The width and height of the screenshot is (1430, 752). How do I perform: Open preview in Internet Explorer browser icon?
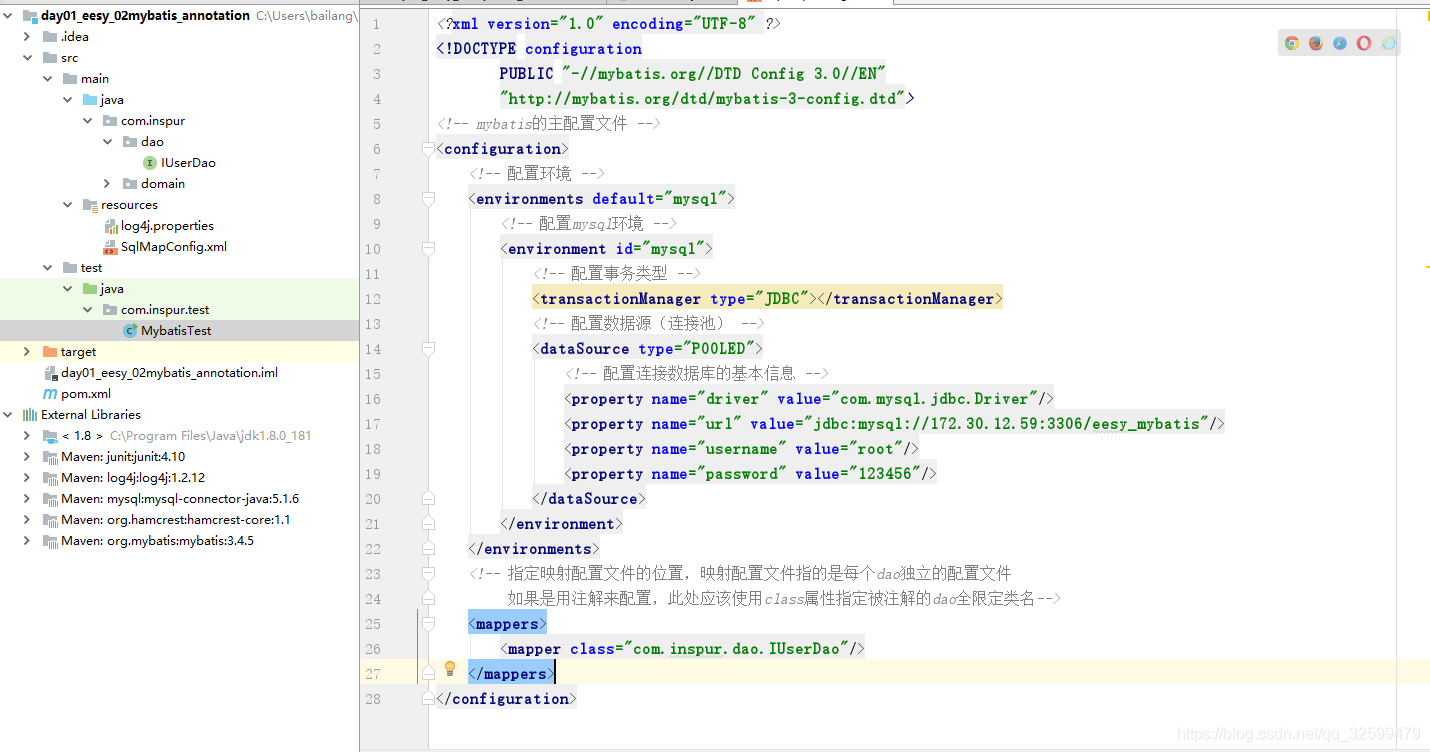point(1389,43)
